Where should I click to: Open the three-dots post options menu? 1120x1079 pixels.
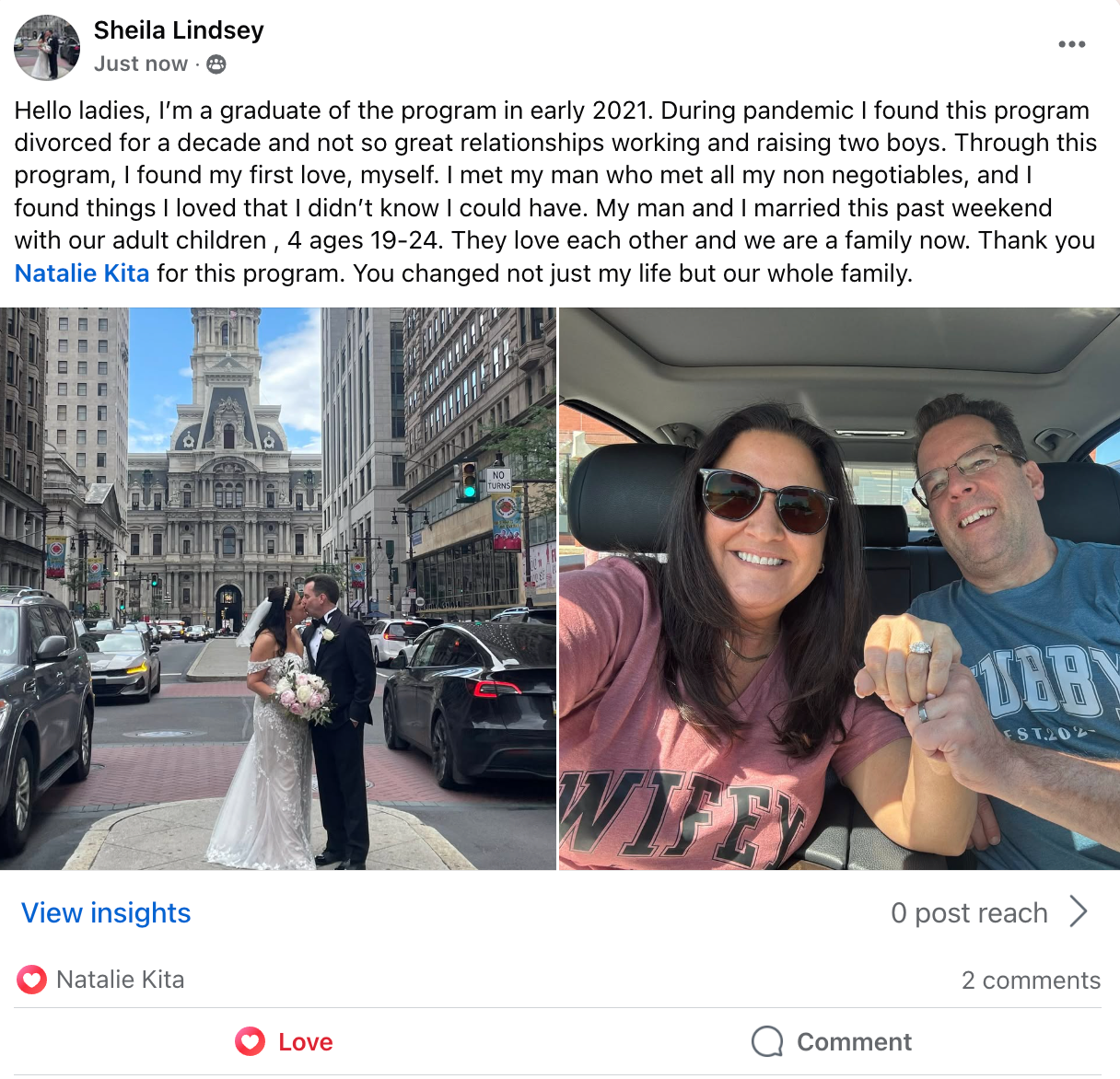pos(1071,44)
